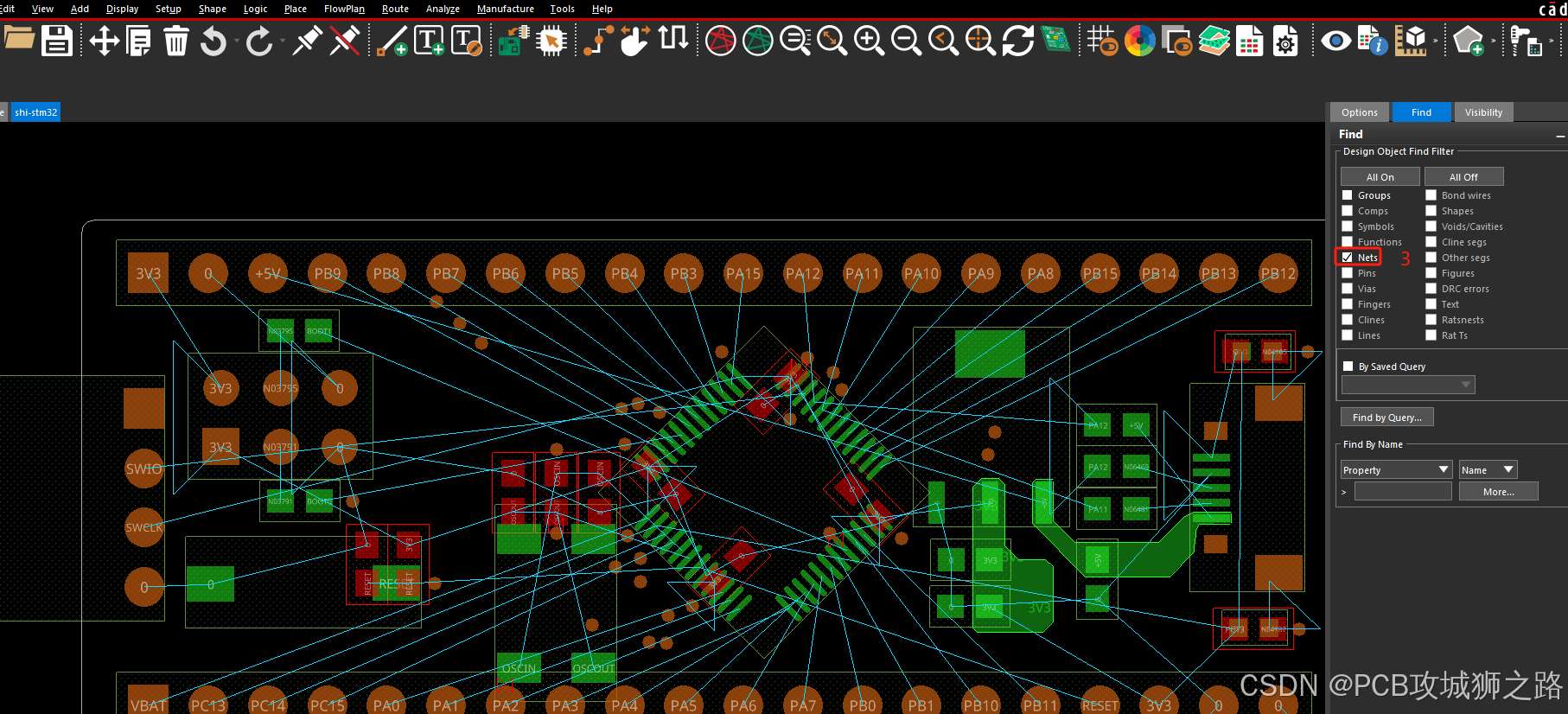Image resolution: width=1568 pixels, height=714 pixels.
Task: Open the 3D canvas board icon
Action: click(1055, 40)
